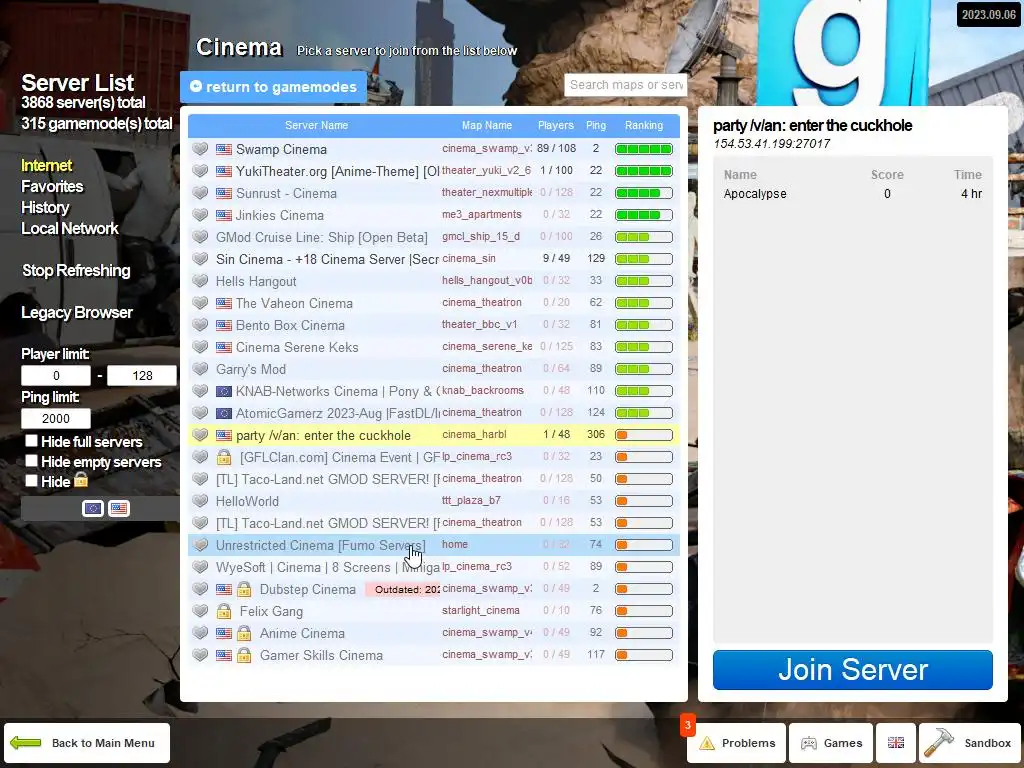Open History server list

(x=45, y=207)
